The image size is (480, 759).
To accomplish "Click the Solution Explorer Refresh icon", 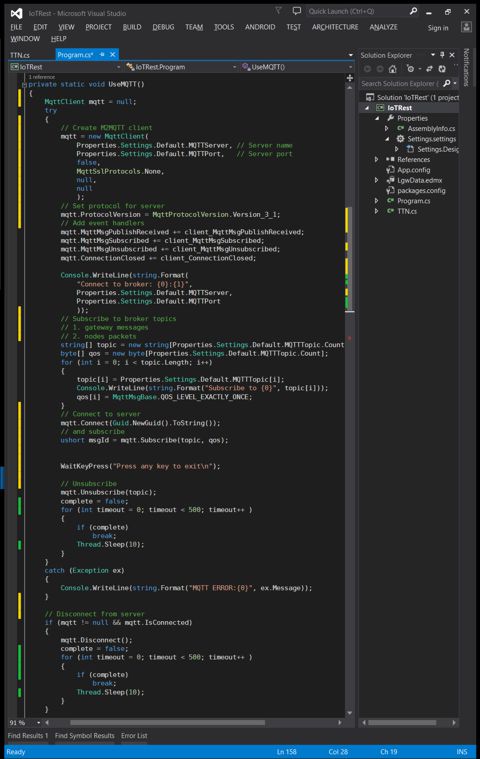I will (x=442, y=69).
